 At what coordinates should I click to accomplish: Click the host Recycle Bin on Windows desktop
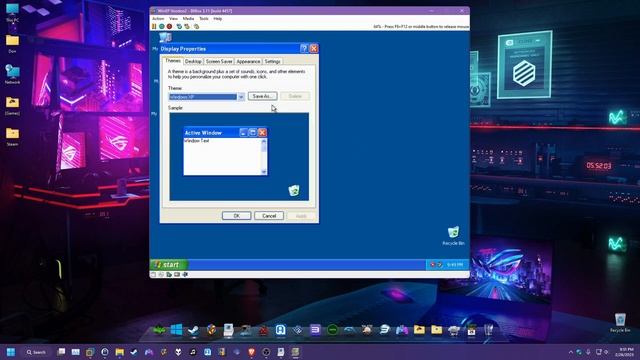coord(620,322)
